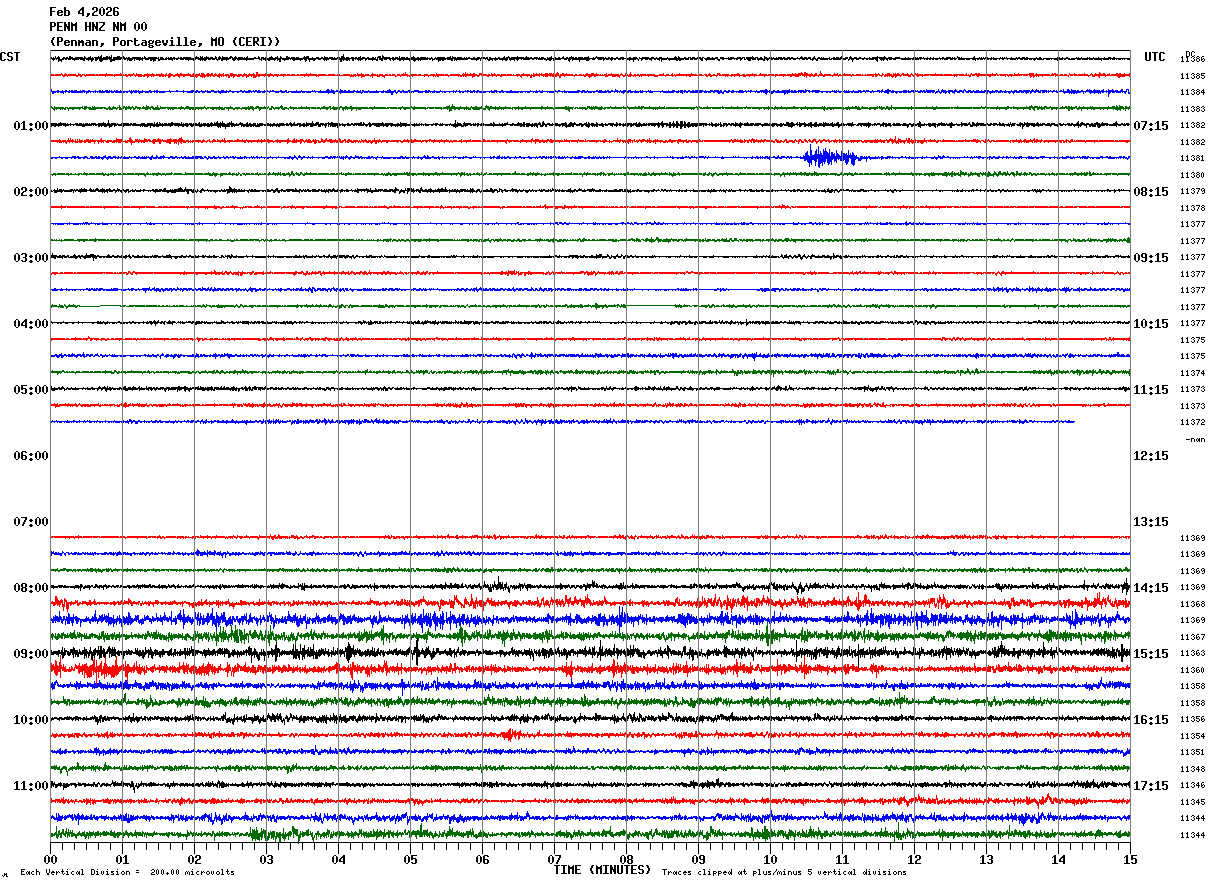Click the "00" minute tick label
Image resolution: width=1210 pixels, height=886 pixels.
(x=50, y=859)
